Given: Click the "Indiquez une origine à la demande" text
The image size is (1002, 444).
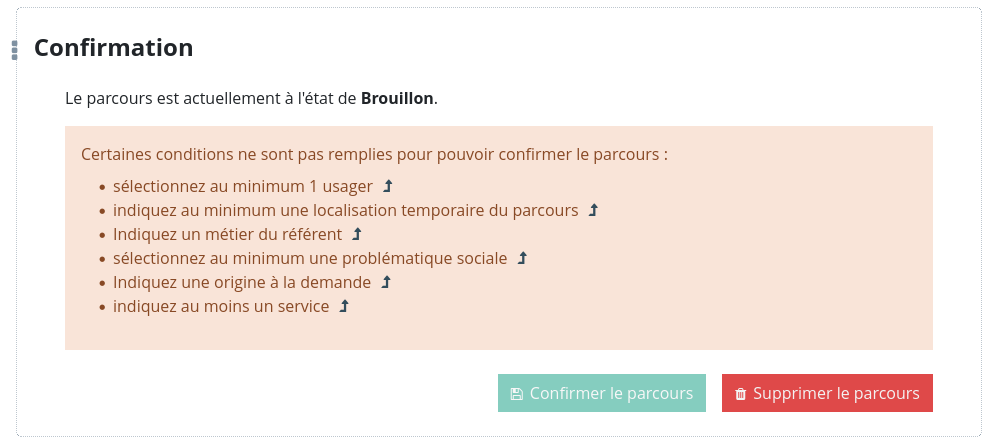Looking at the screenshot, I should click(x=242, y=282).
